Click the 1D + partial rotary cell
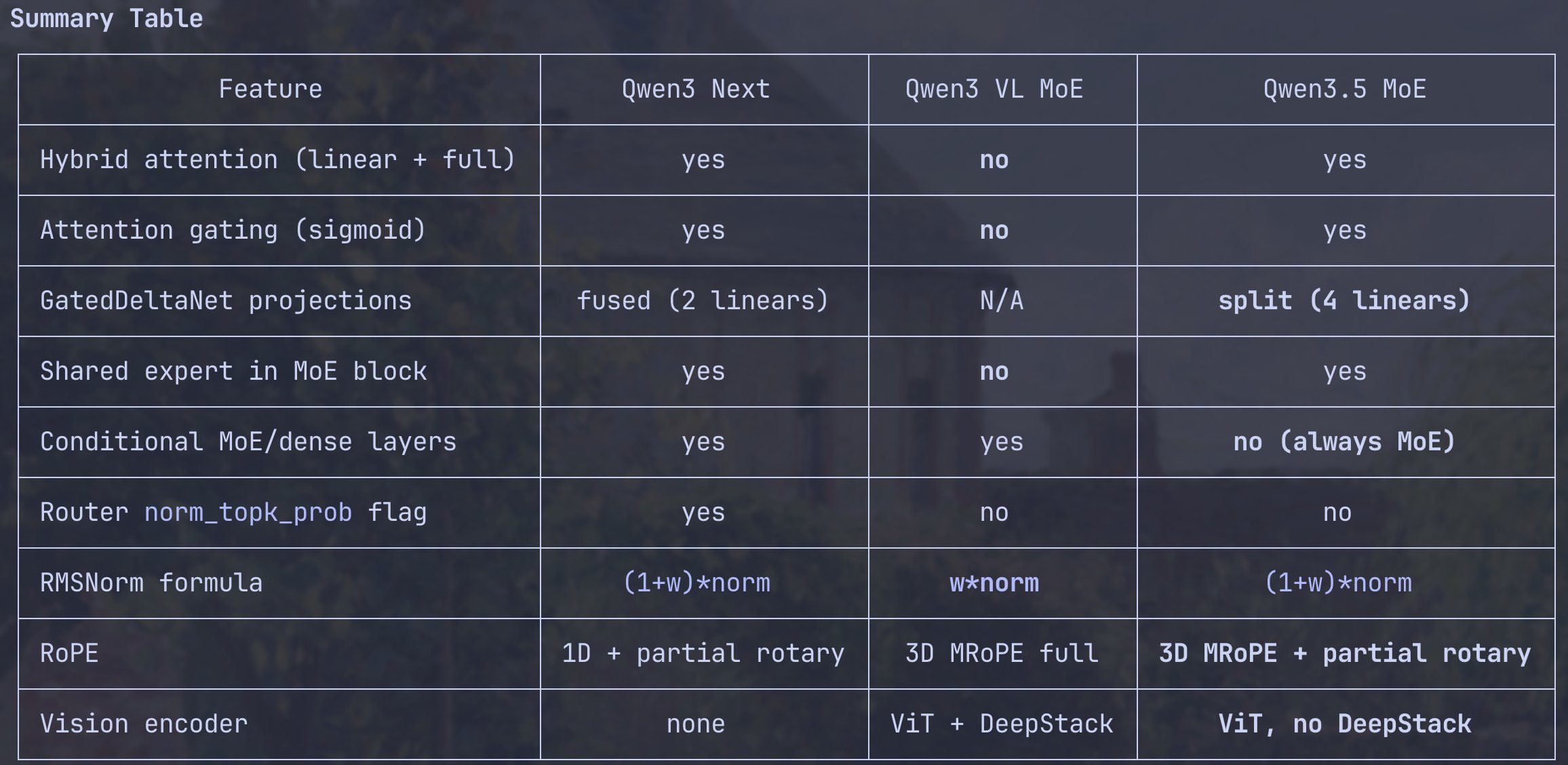 point(703,653)
